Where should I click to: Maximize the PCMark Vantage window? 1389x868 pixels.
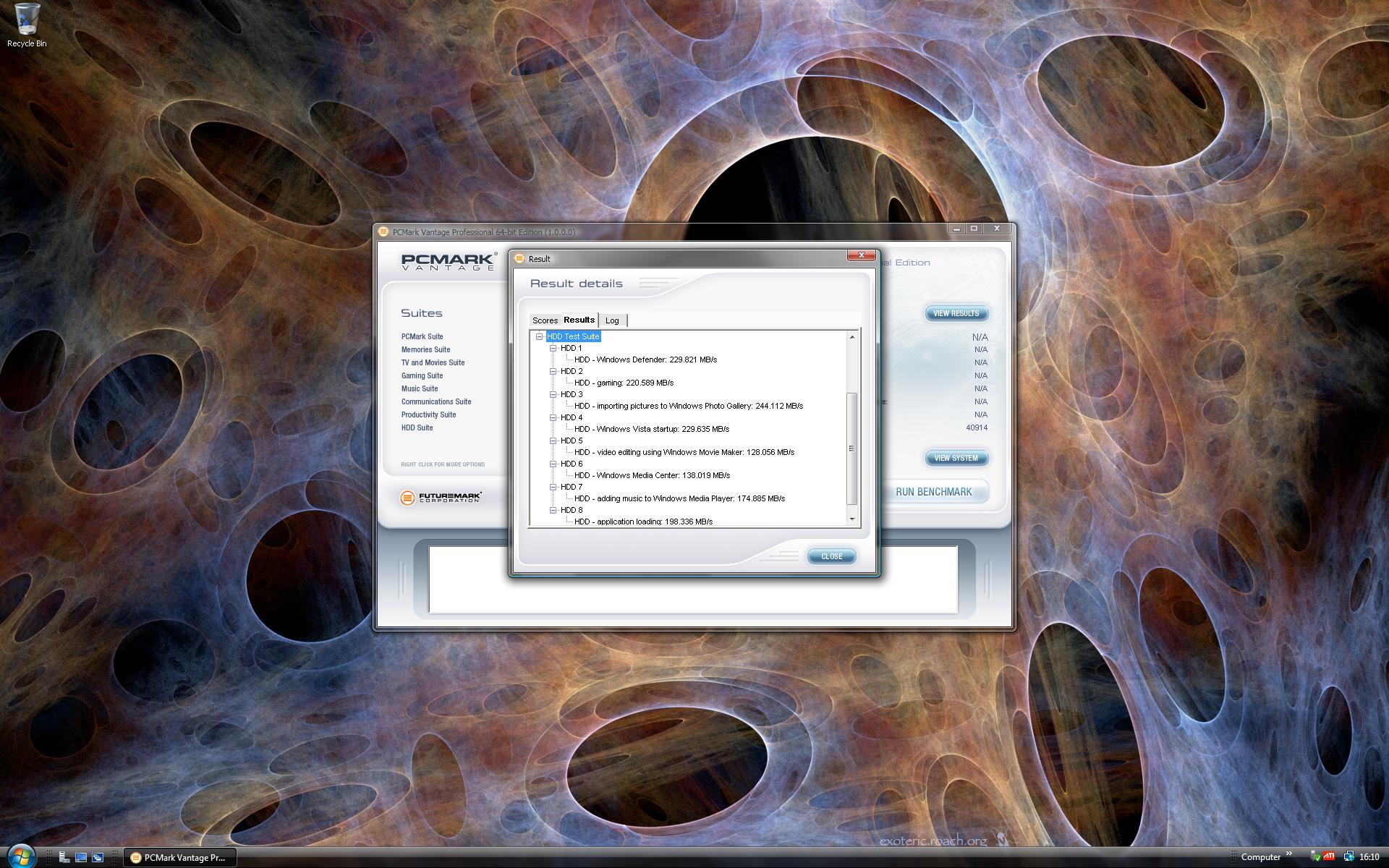pos(974,229)
